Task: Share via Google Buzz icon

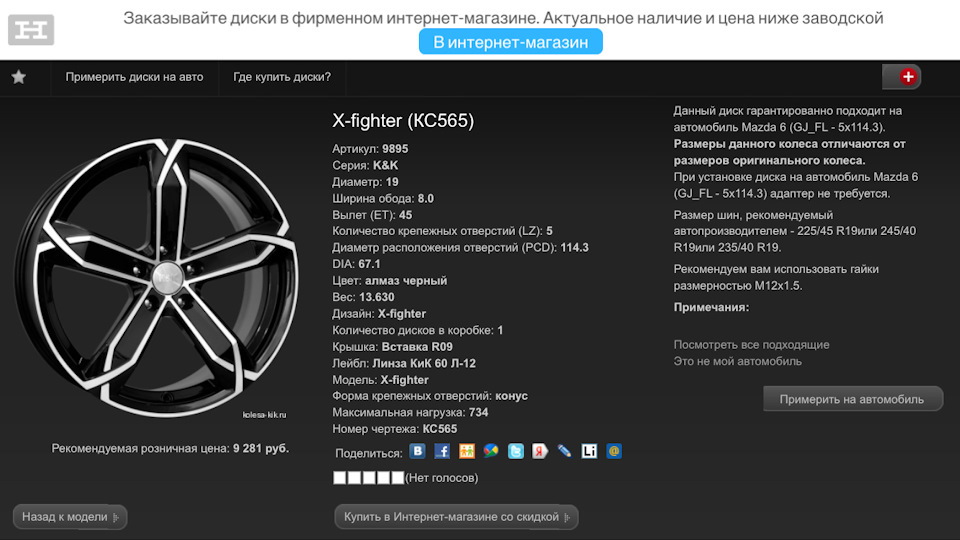Action: point(491,451)
